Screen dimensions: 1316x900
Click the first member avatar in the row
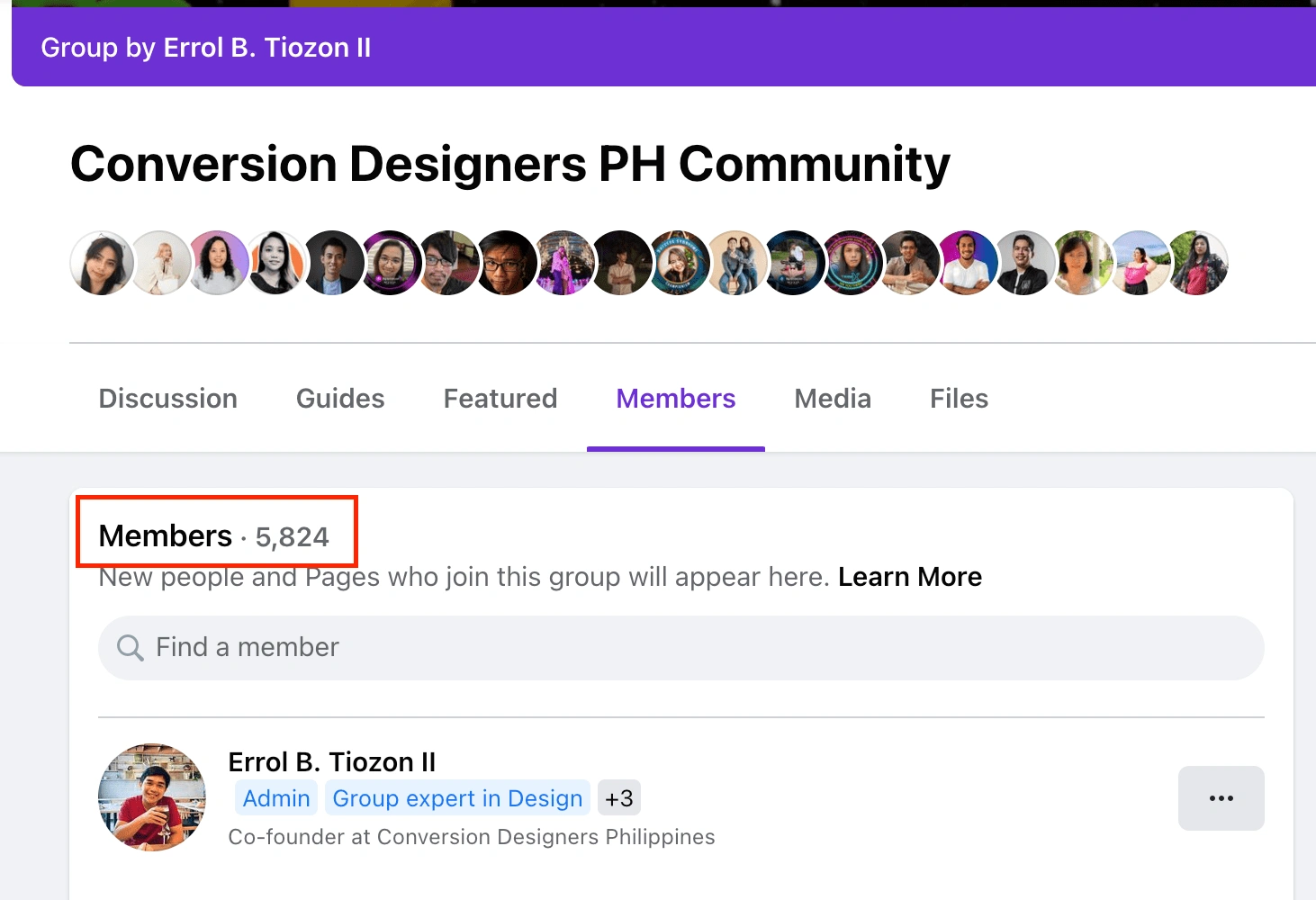103,263
